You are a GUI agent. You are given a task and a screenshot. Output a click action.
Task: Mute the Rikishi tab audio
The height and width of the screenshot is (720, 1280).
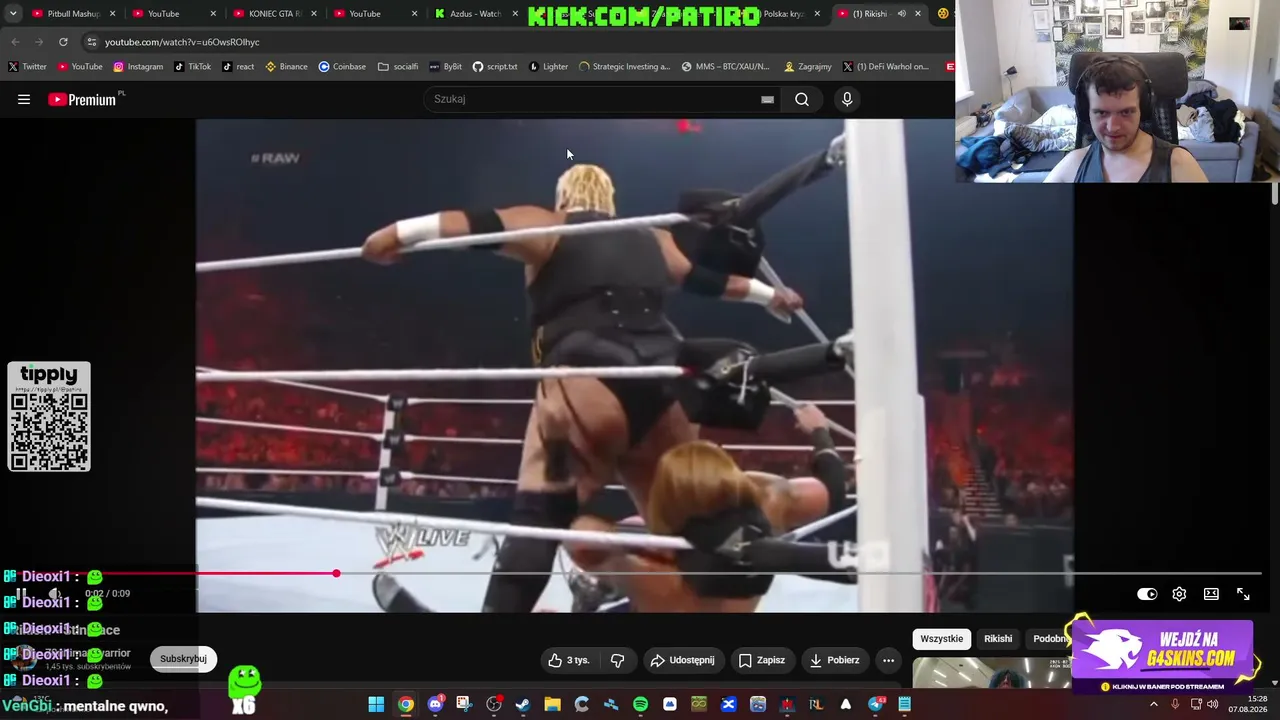[901, 14]
